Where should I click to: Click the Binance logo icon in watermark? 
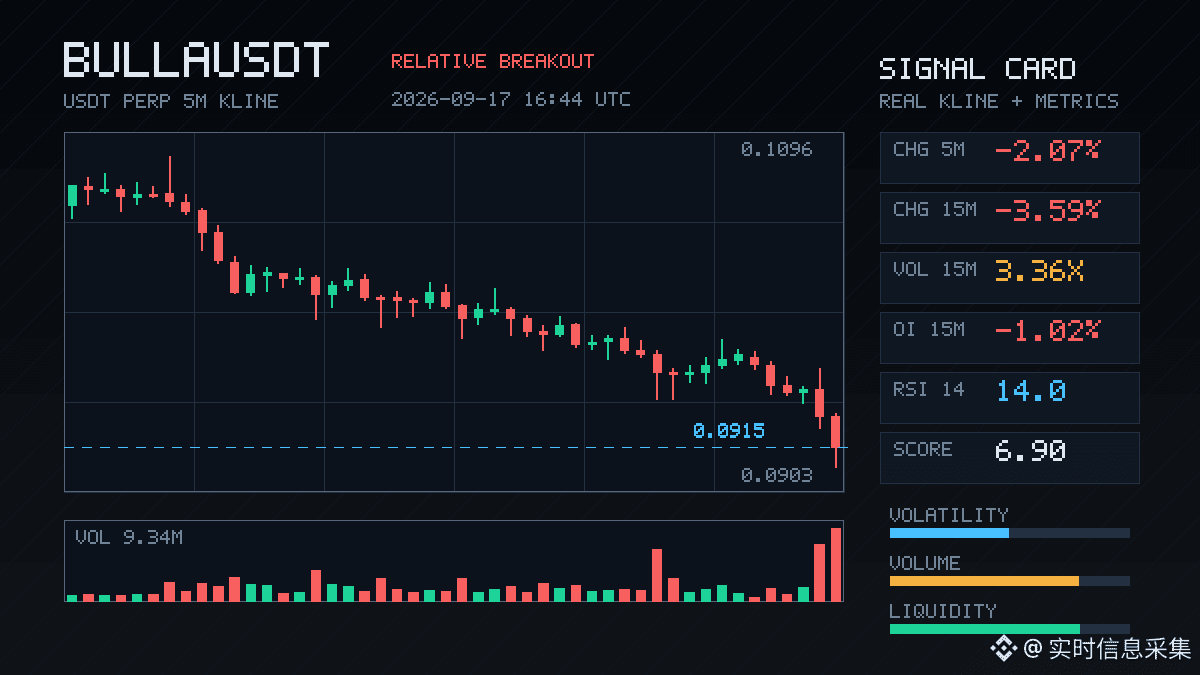click(1003, 649)
